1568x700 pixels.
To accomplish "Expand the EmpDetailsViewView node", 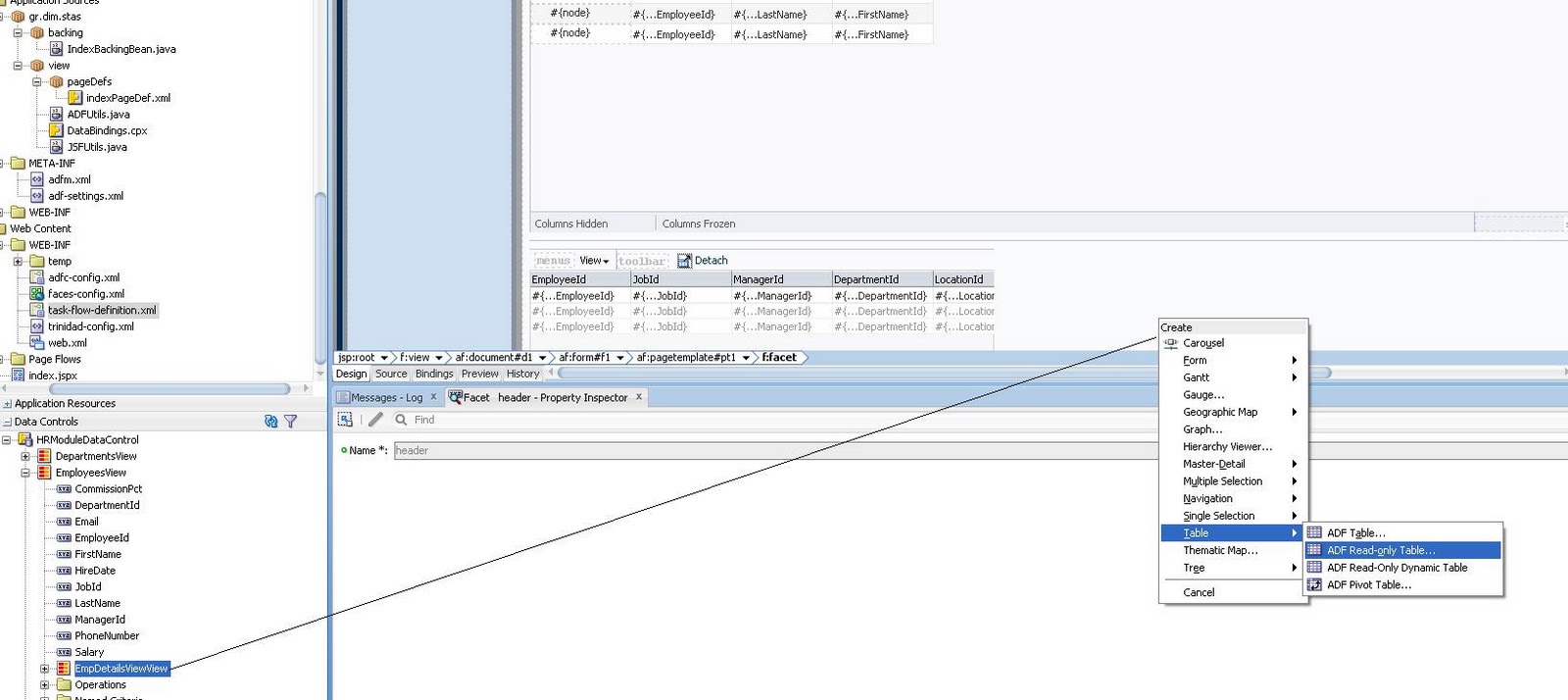I will pyautogui.click(x=44, y=669).
